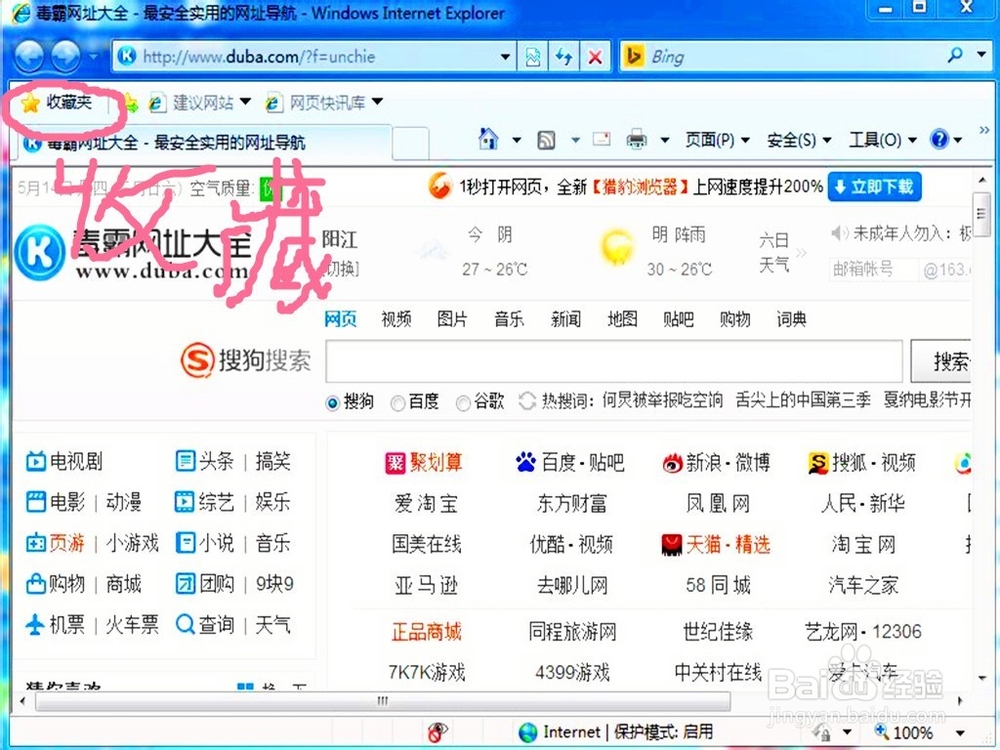Click the vertical scrollbar thumb
1000x750 pixels.
point(982,212)
